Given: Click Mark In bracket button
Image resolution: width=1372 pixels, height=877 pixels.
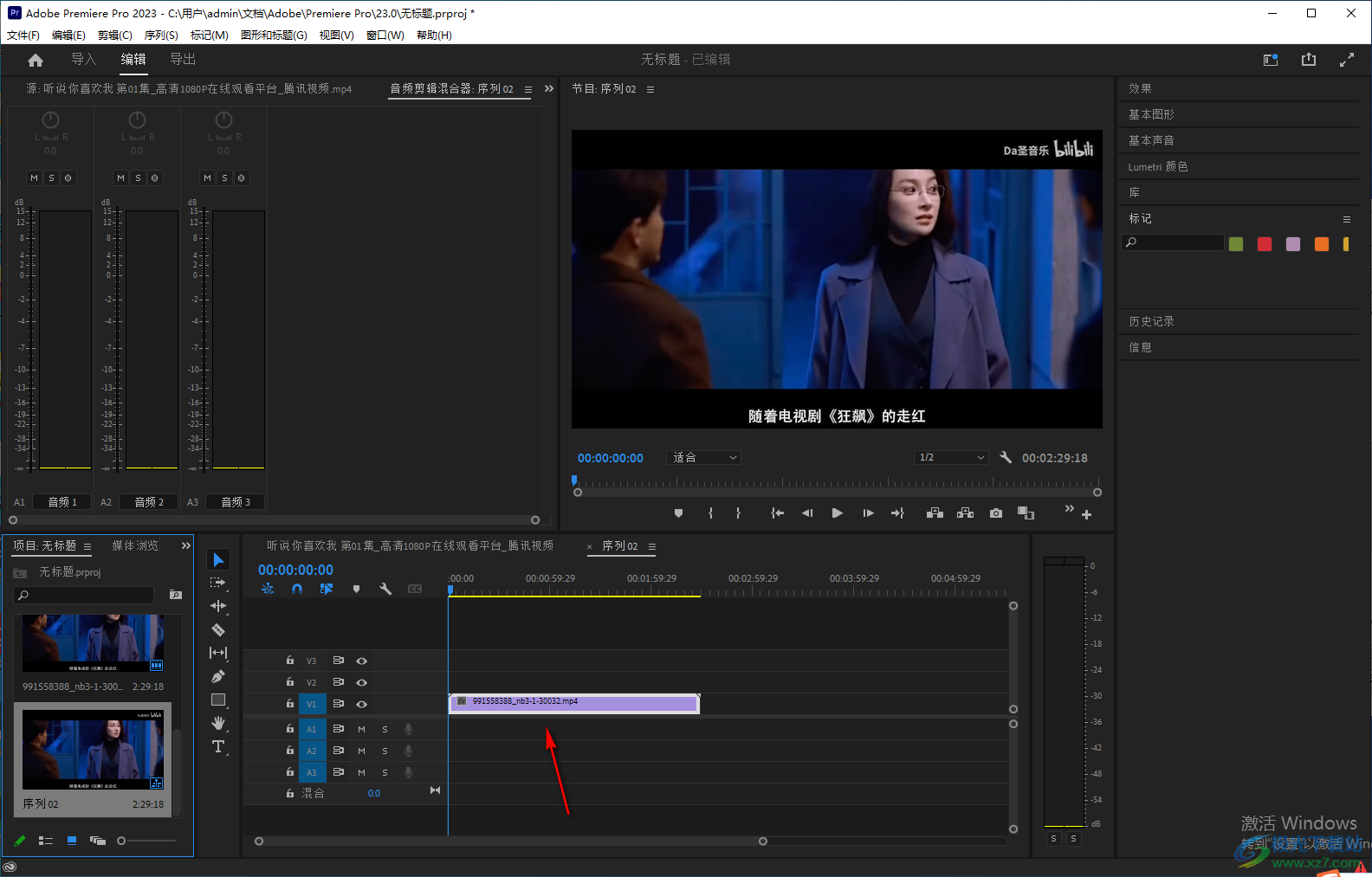Looking at the screenshot, I should [710, 513].
